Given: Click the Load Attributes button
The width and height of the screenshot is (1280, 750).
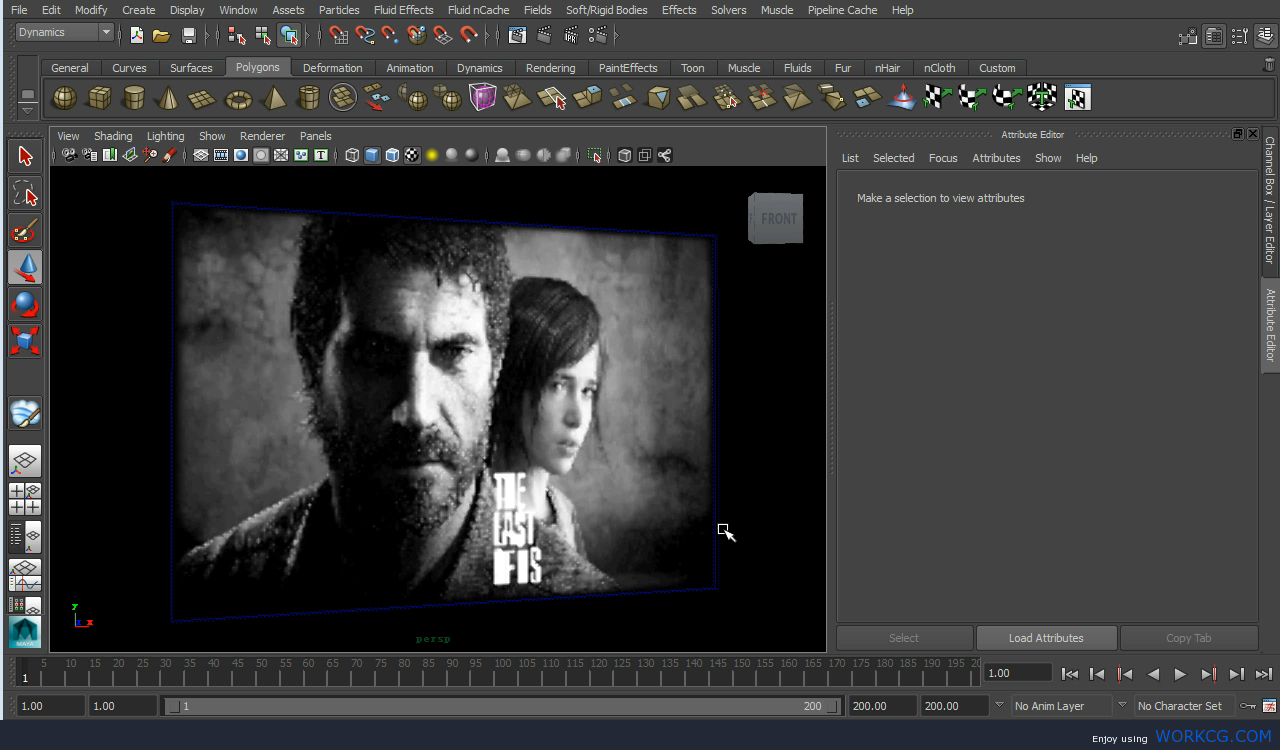Looking at the screenshot, I should coord(1046,638).
